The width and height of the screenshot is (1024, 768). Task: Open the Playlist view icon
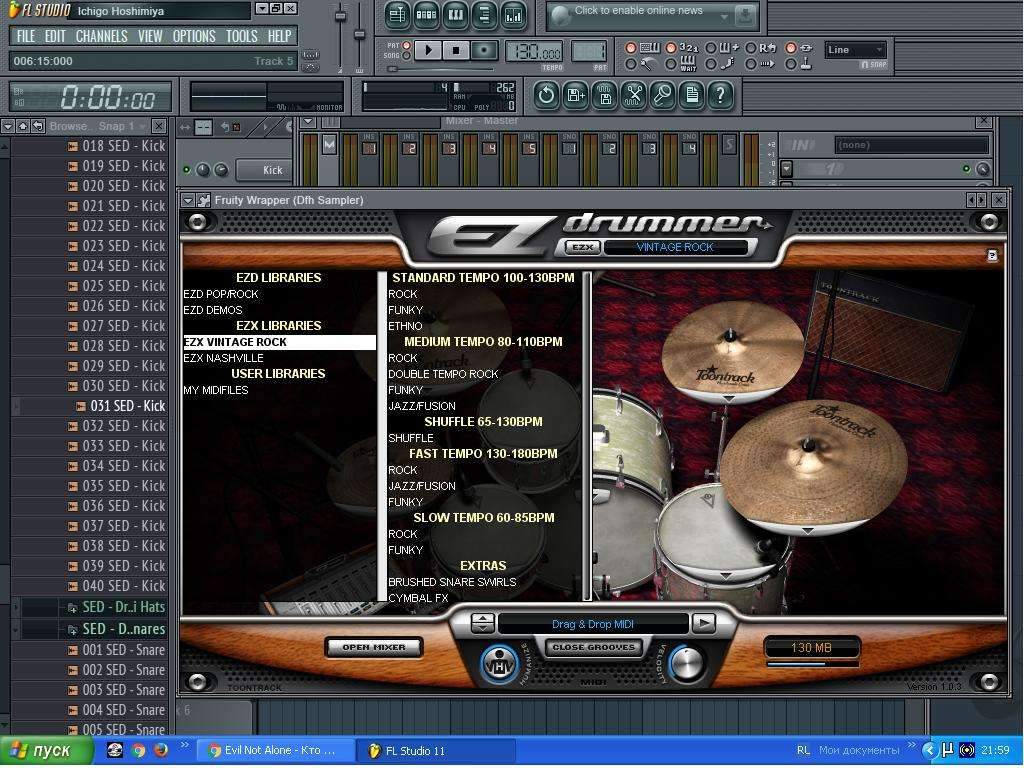coord(398,15)
